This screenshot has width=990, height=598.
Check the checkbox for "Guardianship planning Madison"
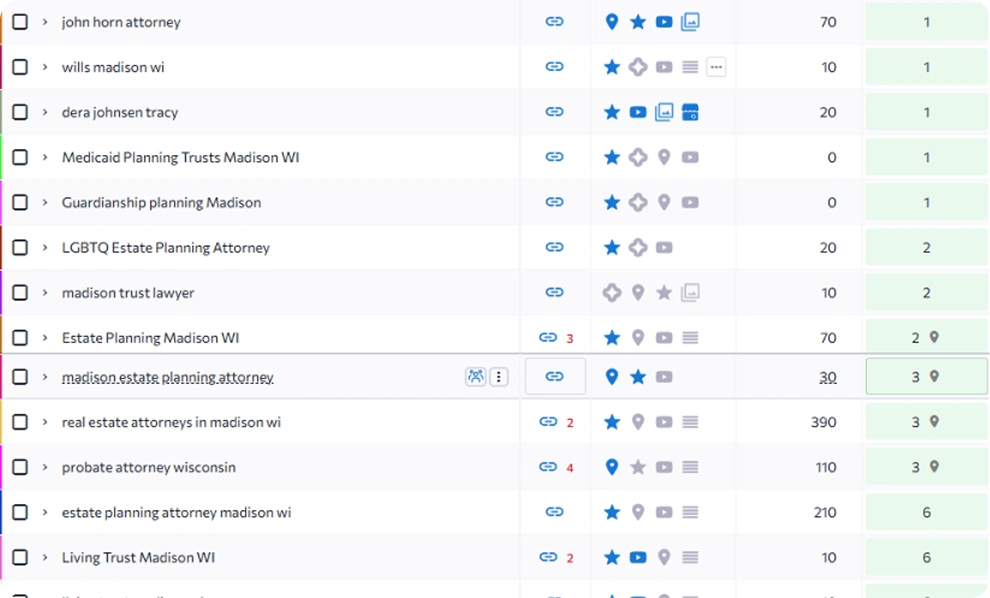point(20,202)
